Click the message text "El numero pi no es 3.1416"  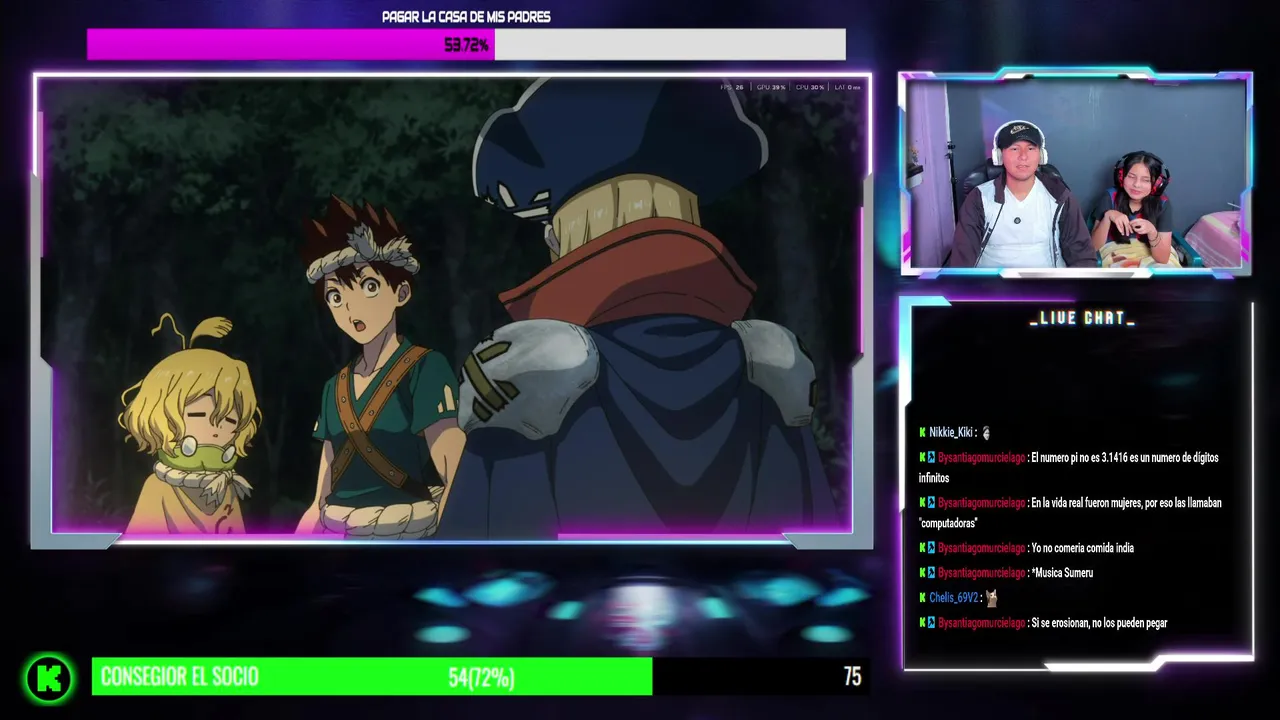tap(1078, 457)
